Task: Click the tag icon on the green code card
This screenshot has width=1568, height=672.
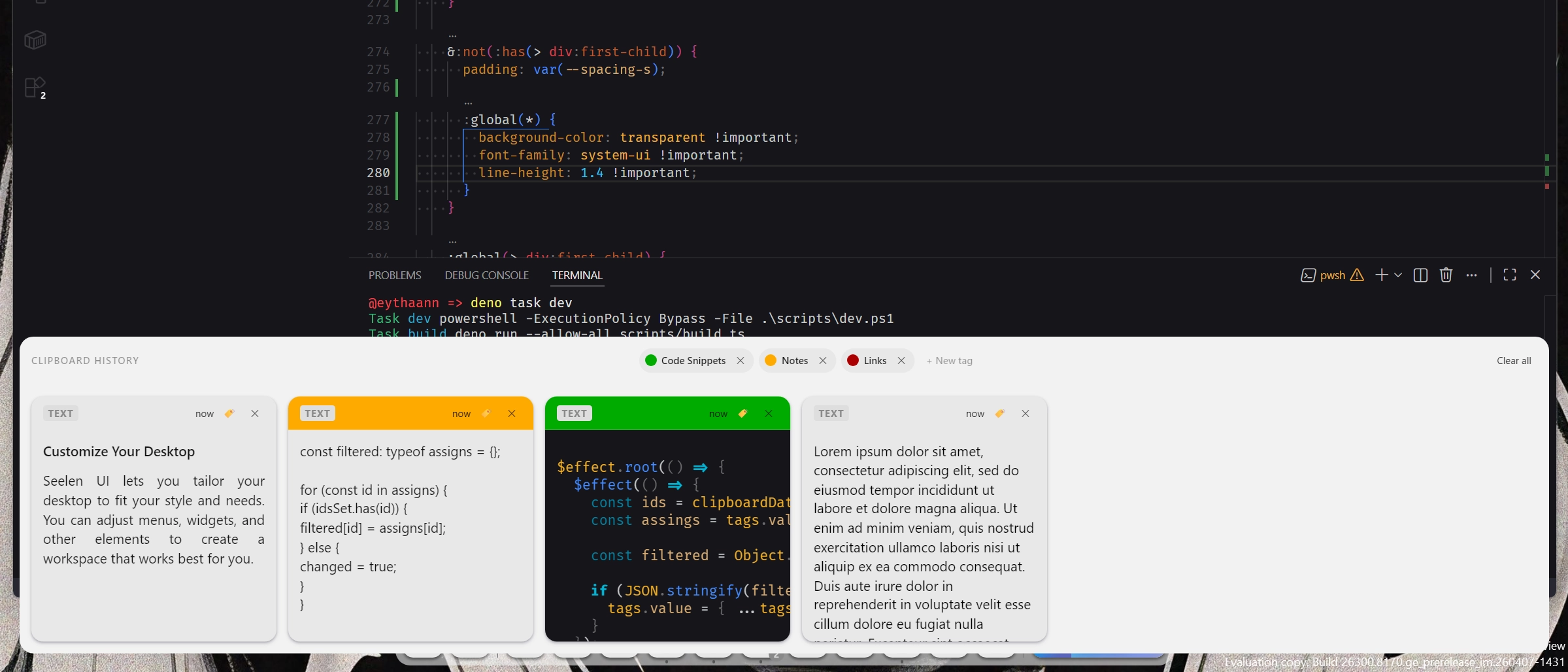Action: coord(743,414)
